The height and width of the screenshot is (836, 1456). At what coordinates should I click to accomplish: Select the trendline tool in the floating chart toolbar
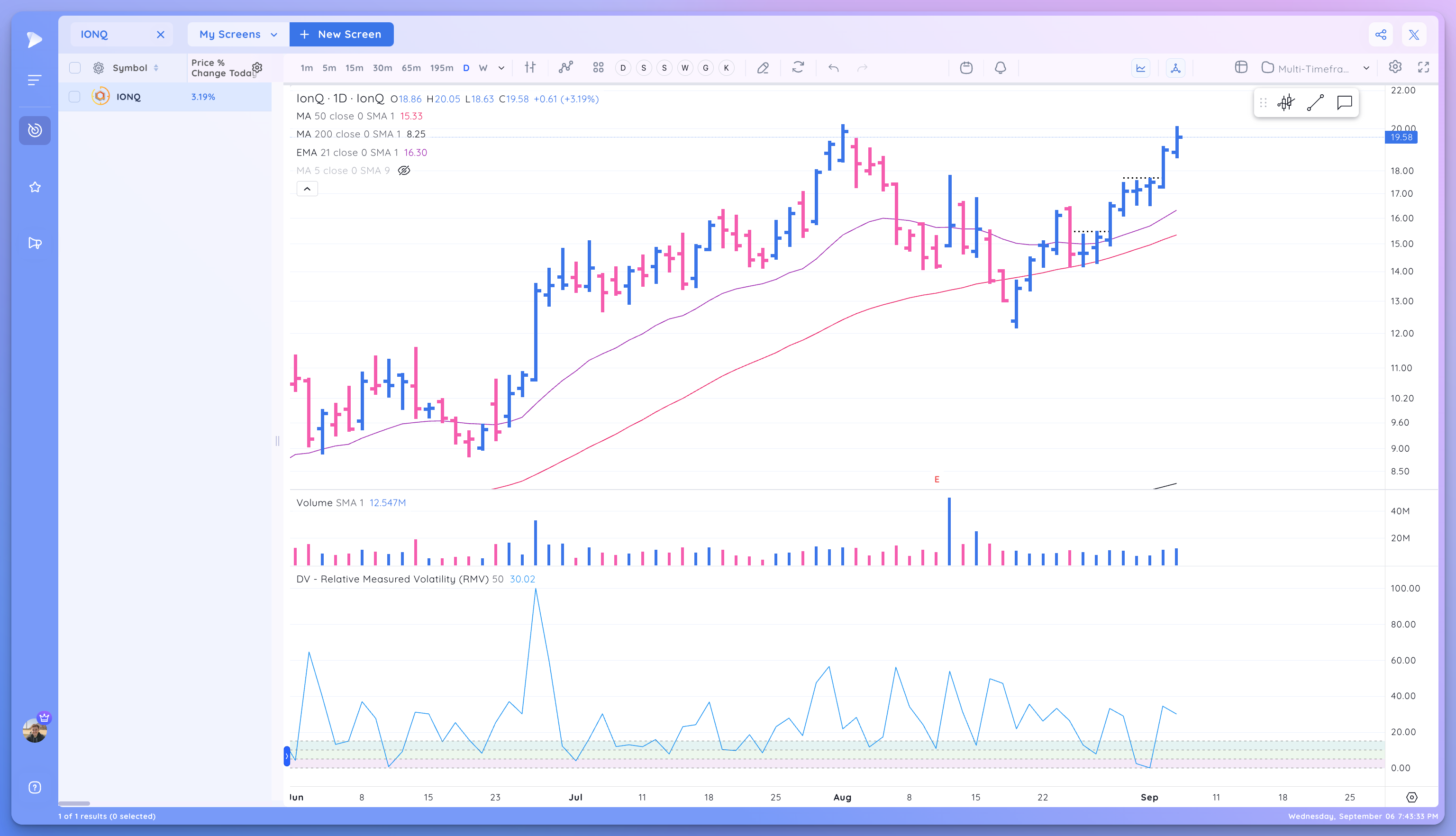point(1316,103)
